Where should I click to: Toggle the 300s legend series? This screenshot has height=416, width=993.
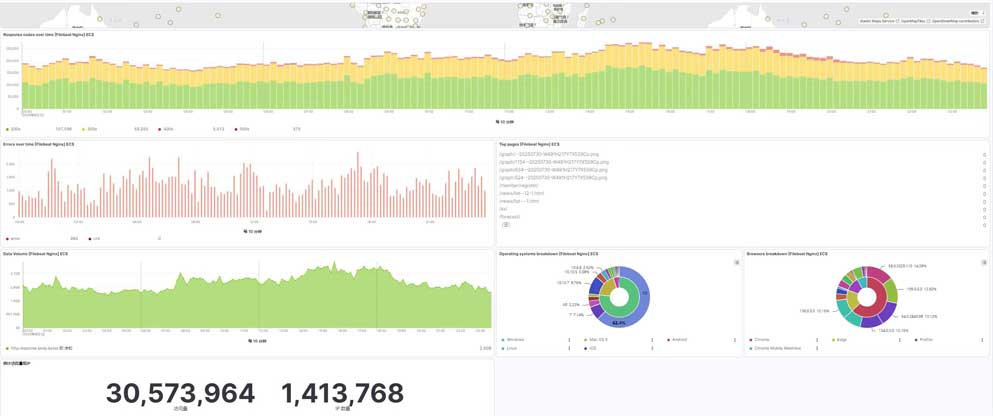pyautogui.click(x=91, y=129)
